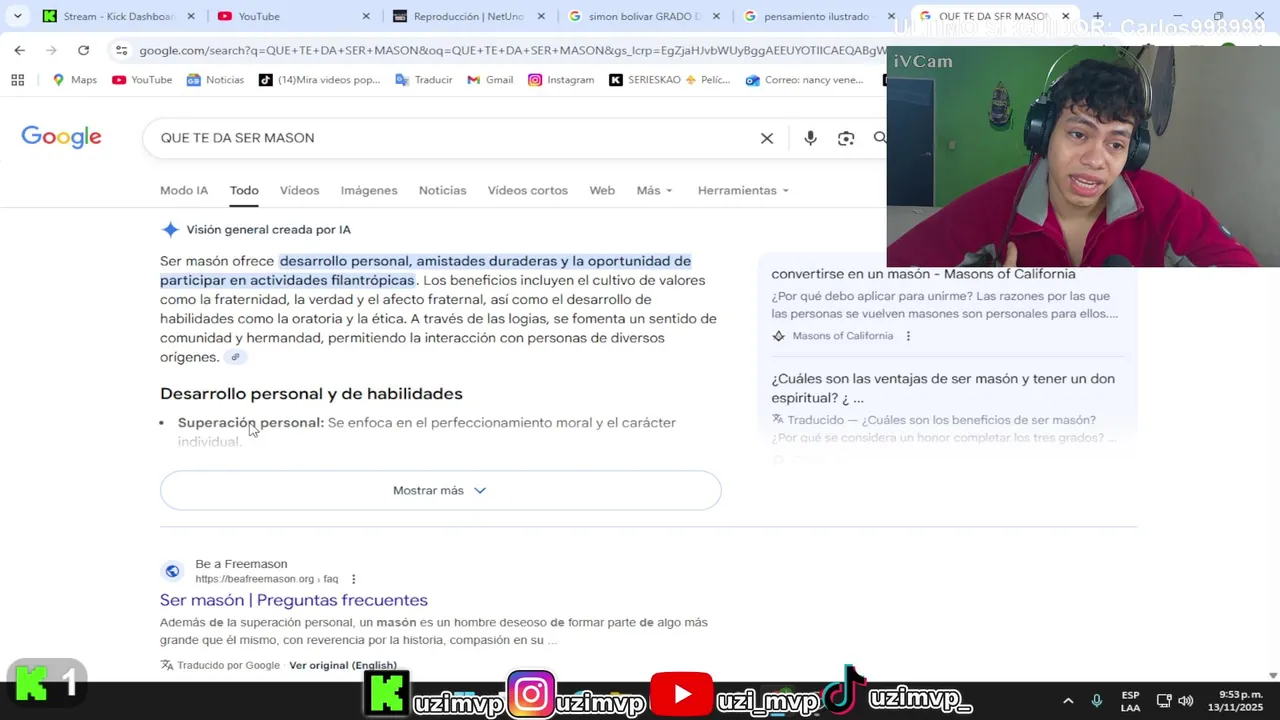Screen dimensions: 1280x720
Task: Open Masons of California source link
Action: pos(923,274)
